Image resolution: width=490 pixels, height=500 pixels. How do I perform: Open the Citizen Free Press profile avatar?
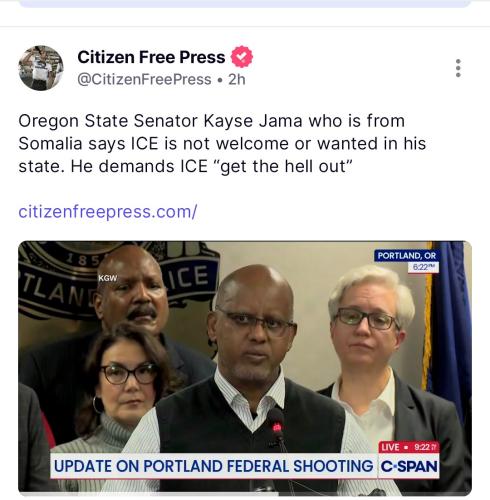(41, 68)
